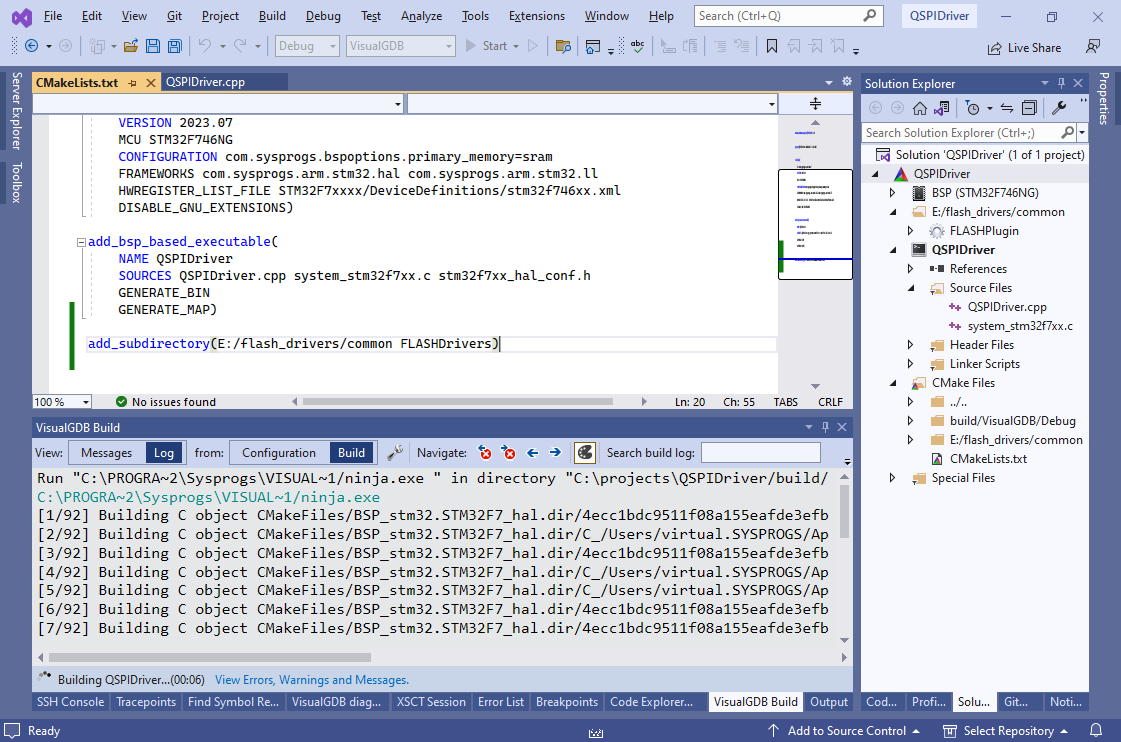Collapse the Source Files folder
The width and height of the screenshot is (1121, 742).
pyautogui.click(x=910, y=288)
